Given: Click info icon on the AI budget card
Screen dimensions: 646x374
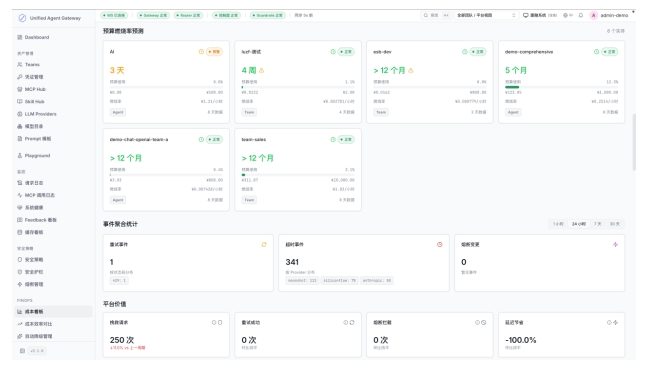Looking at the screenshot, I should pos(201,51).
